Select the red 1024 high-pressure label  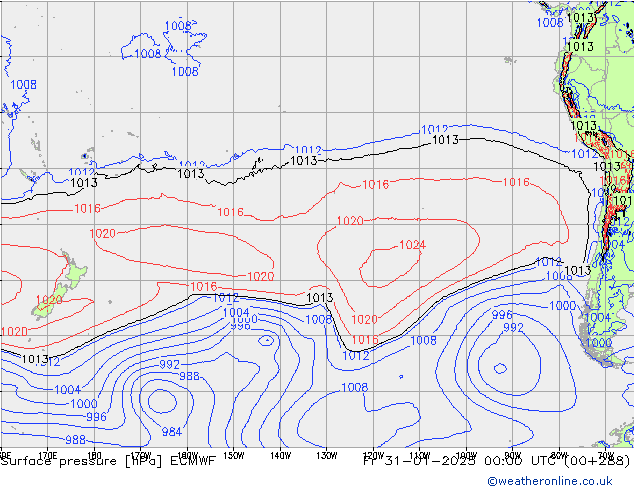[412, 245]
